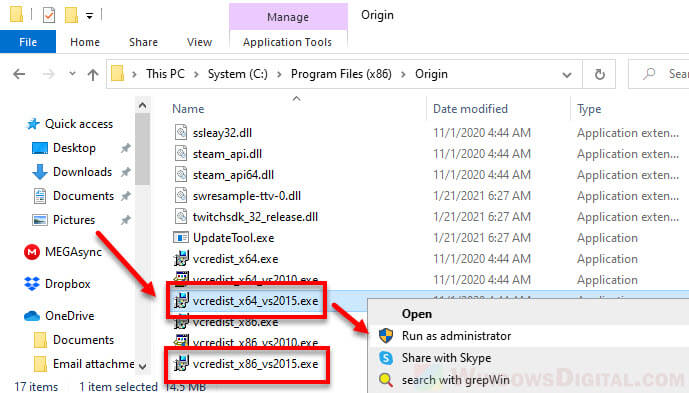This screenshot has height=393, width=689.
Task: Click the navigation pane scroll down arrow
Action: coord(142,366)
